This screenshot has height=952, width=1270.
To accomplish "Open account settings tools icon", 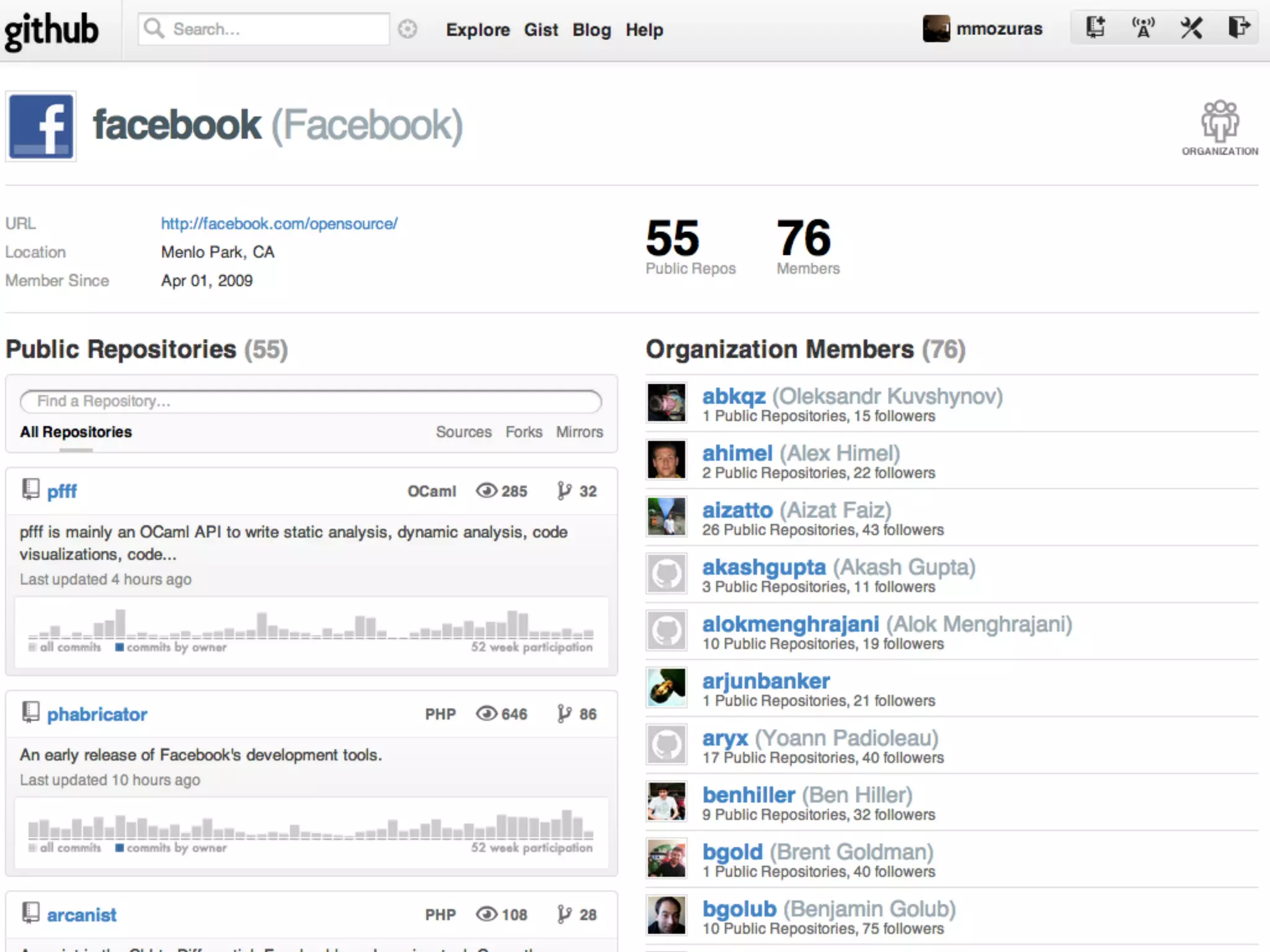I will pos(1191,28).
